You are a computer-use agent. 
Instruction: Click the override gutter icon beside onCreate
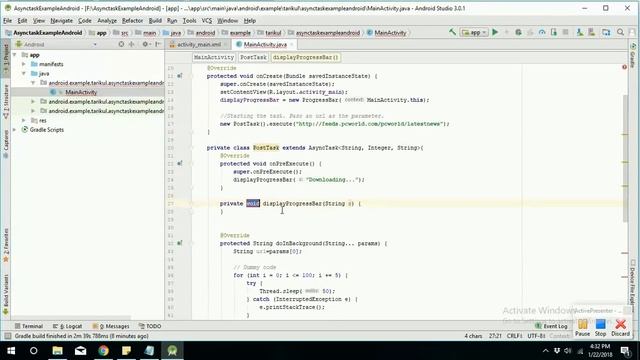click(180, 76)
